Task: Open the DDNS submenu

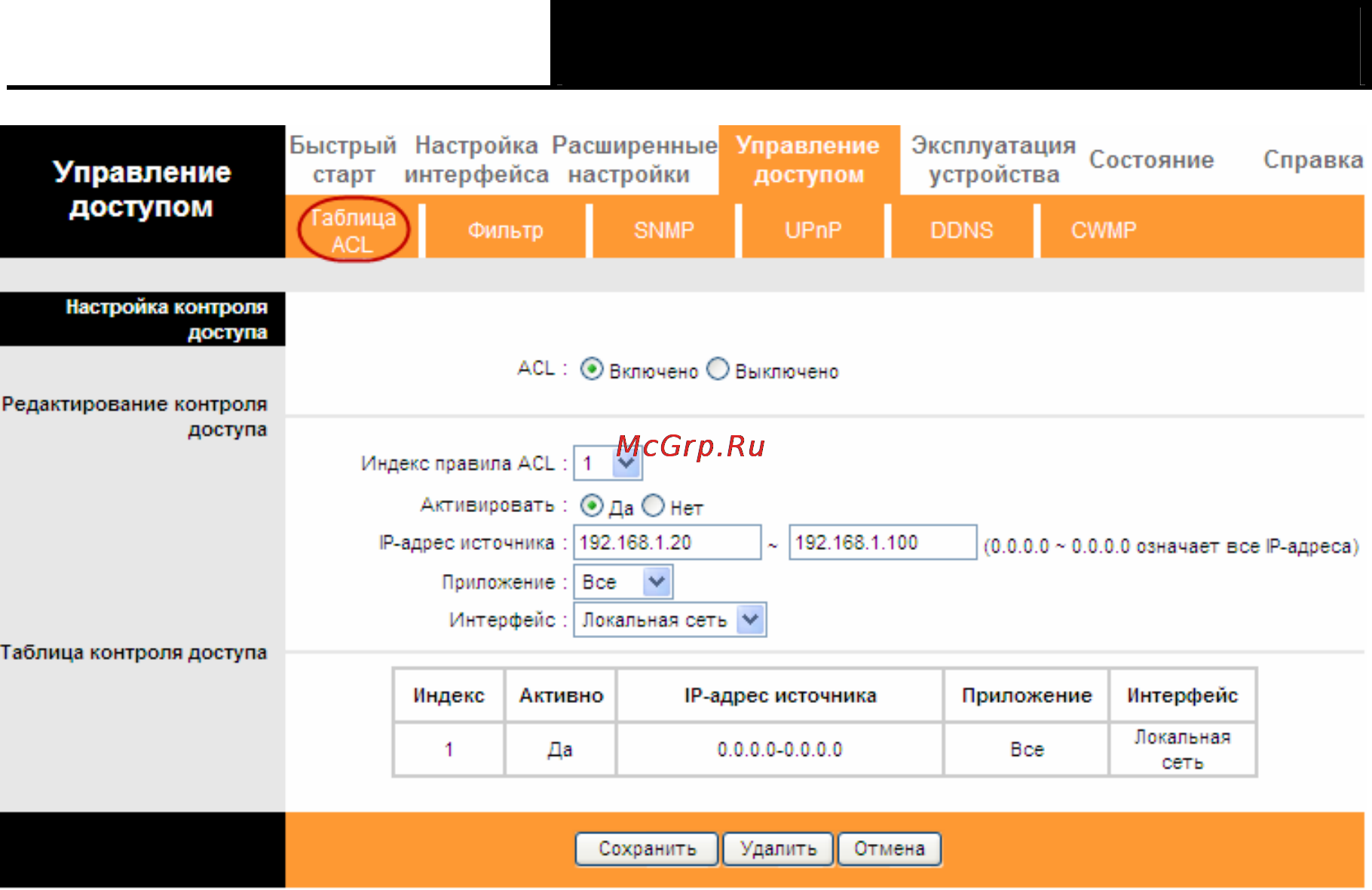Action: coord(961,231)
